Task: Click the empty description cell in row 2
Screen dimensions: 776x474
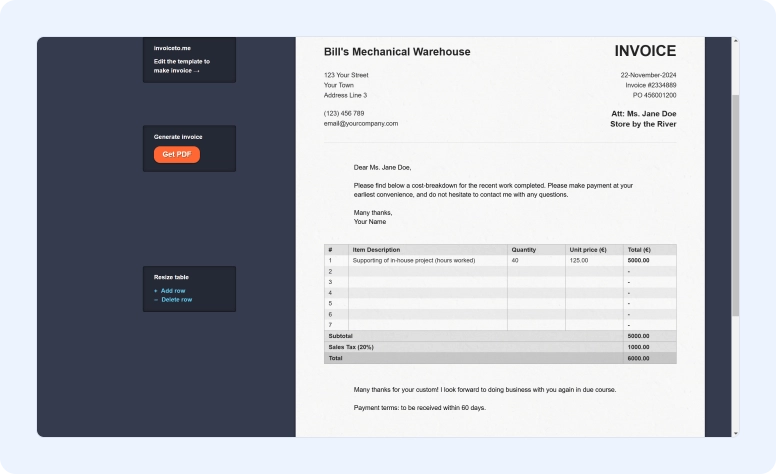Action: [427, 271]
